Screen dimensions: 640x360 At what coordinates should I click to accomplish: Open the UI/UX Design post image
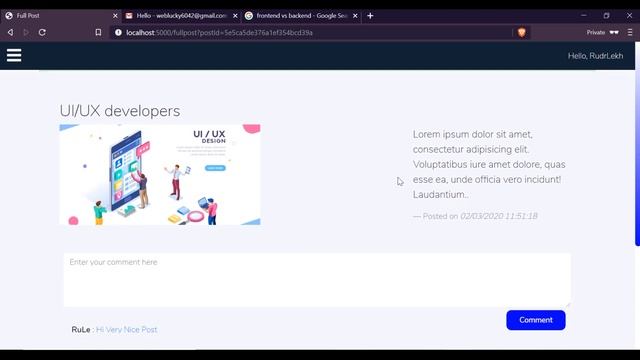coord(160,175)
